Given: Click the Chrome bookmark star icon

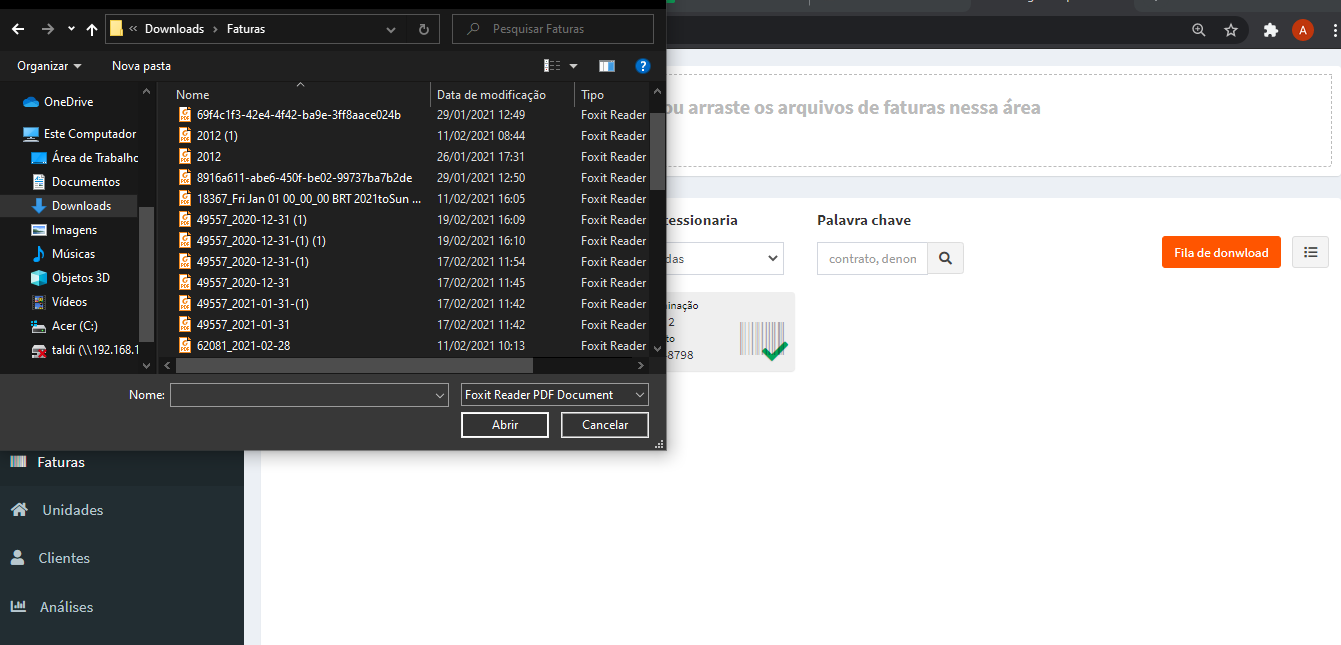Looking at the screenshot, I should click(x=1231, y=30).
